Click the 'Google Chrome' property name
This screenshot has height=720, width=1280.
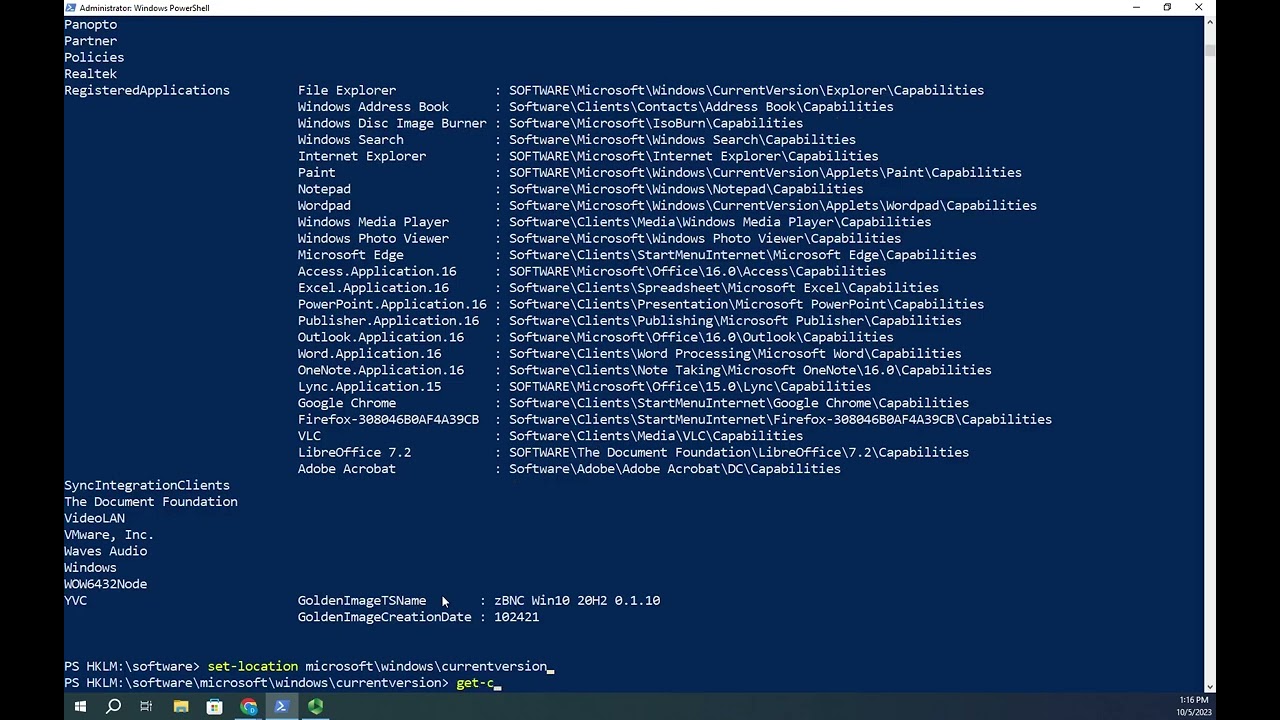[347, 403]
